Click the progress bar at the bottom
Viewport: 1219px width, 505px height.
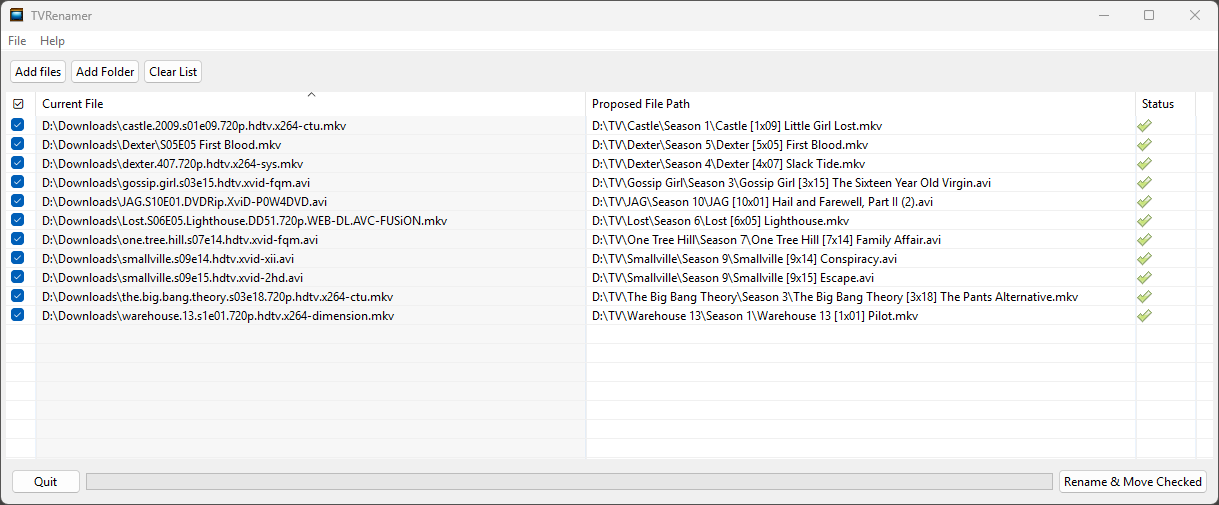[x=569, y=482]
